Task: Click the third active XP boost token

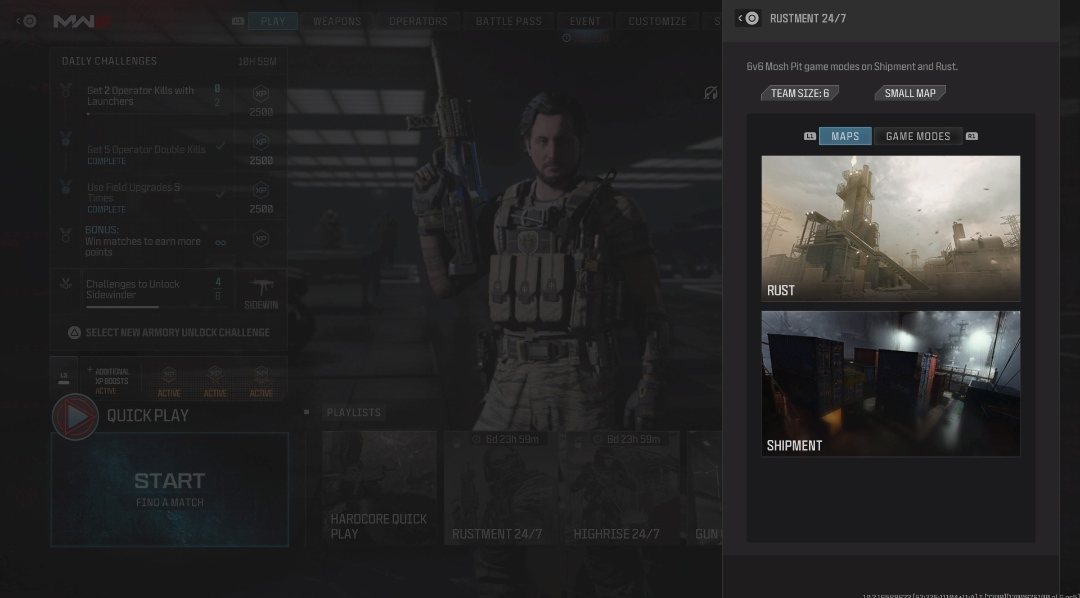Action: coord(261,378)
